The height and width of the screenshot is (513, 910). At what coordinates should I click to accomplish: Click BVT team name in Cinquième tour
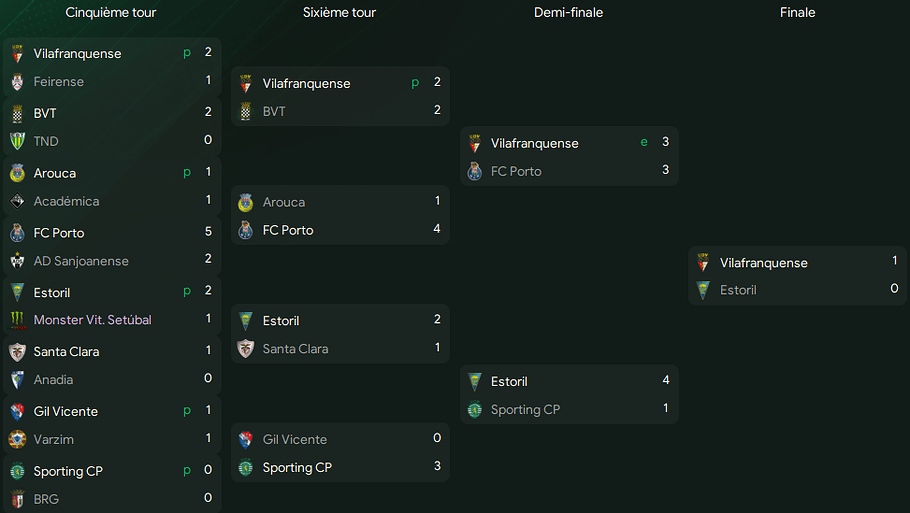coord(45,113)
